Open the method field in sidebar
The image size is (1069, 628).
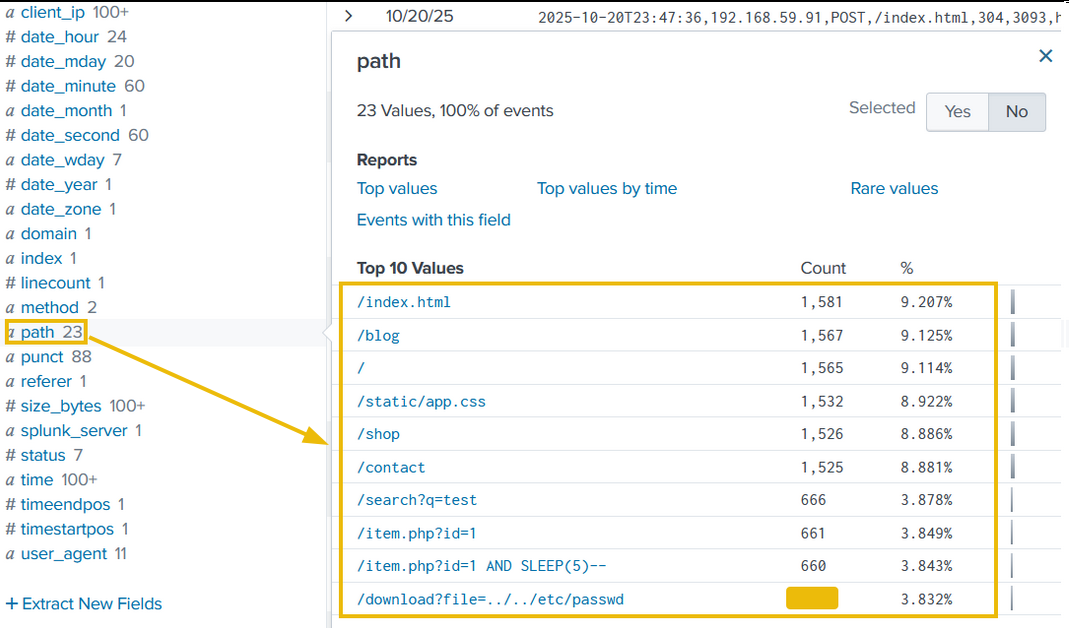[x=49, y=308]
